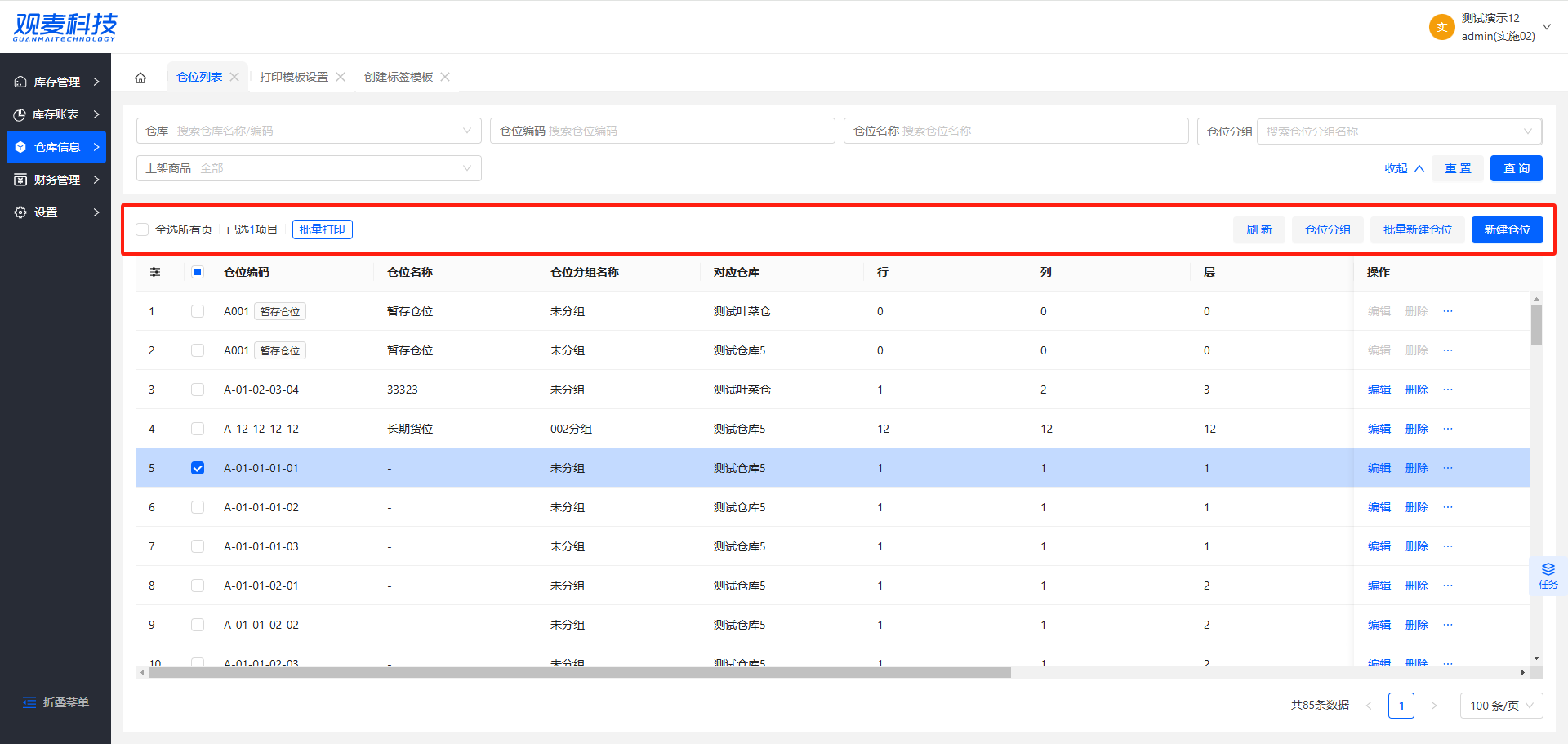Open the 仓库 warehouse search dropdown
The image size is (1568, 744).
coord(309,131)
